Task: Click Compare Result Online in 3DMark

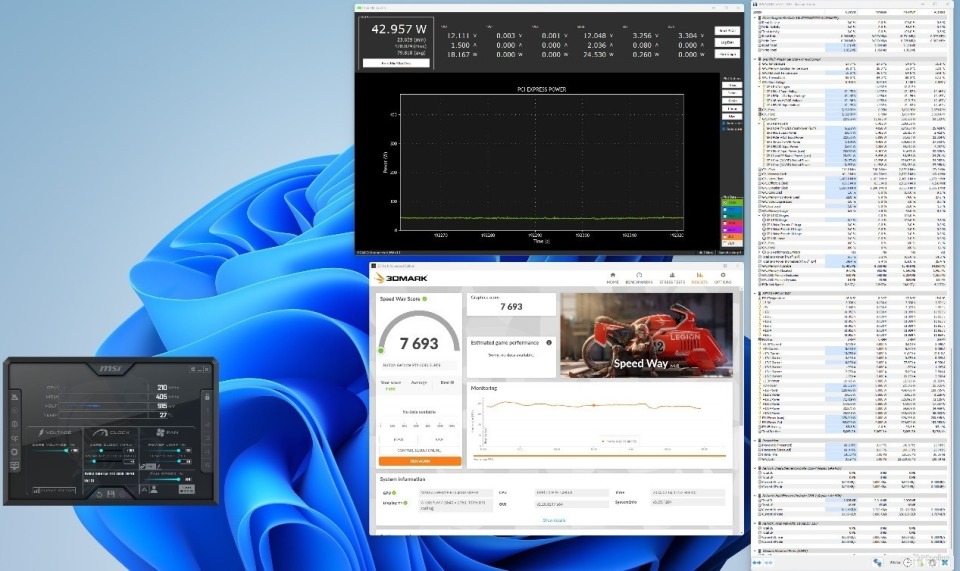Action: click(x=419, y=450)
